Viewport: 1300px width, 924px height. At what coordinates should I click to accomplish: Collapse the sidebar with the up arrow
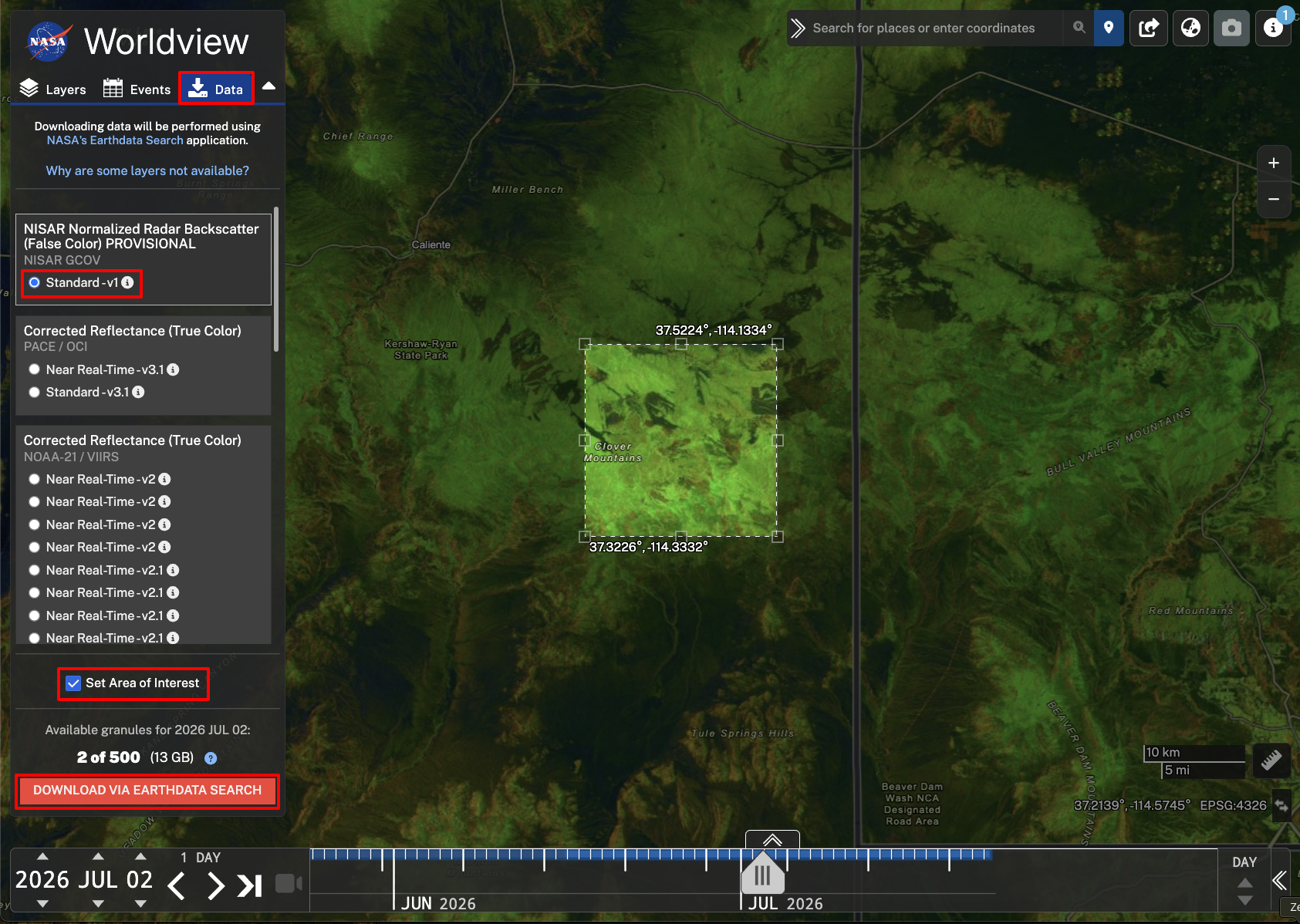268,86
